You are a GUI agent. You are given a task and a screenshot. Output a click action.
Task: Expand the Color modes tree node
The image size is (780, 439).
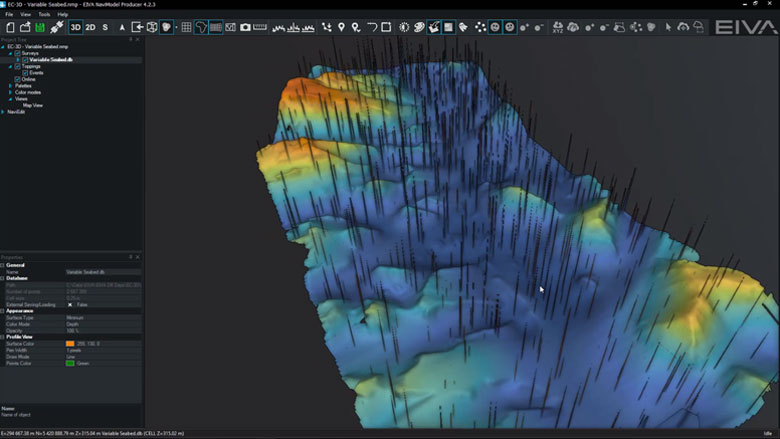coord(10,92)
